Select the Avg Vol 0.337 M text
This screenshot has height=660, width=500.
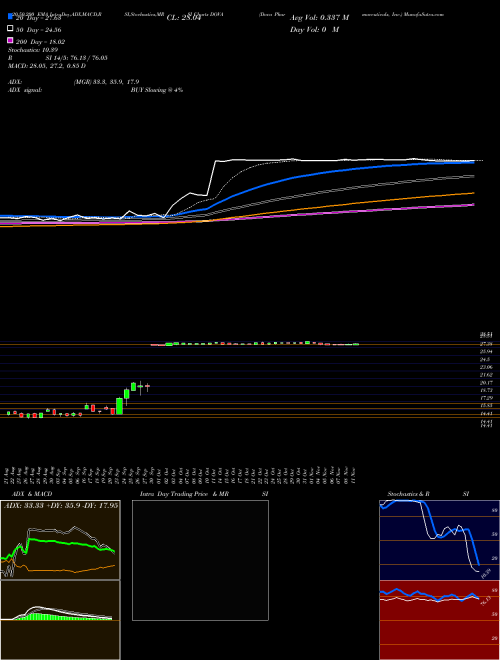[x=319, y=18]
